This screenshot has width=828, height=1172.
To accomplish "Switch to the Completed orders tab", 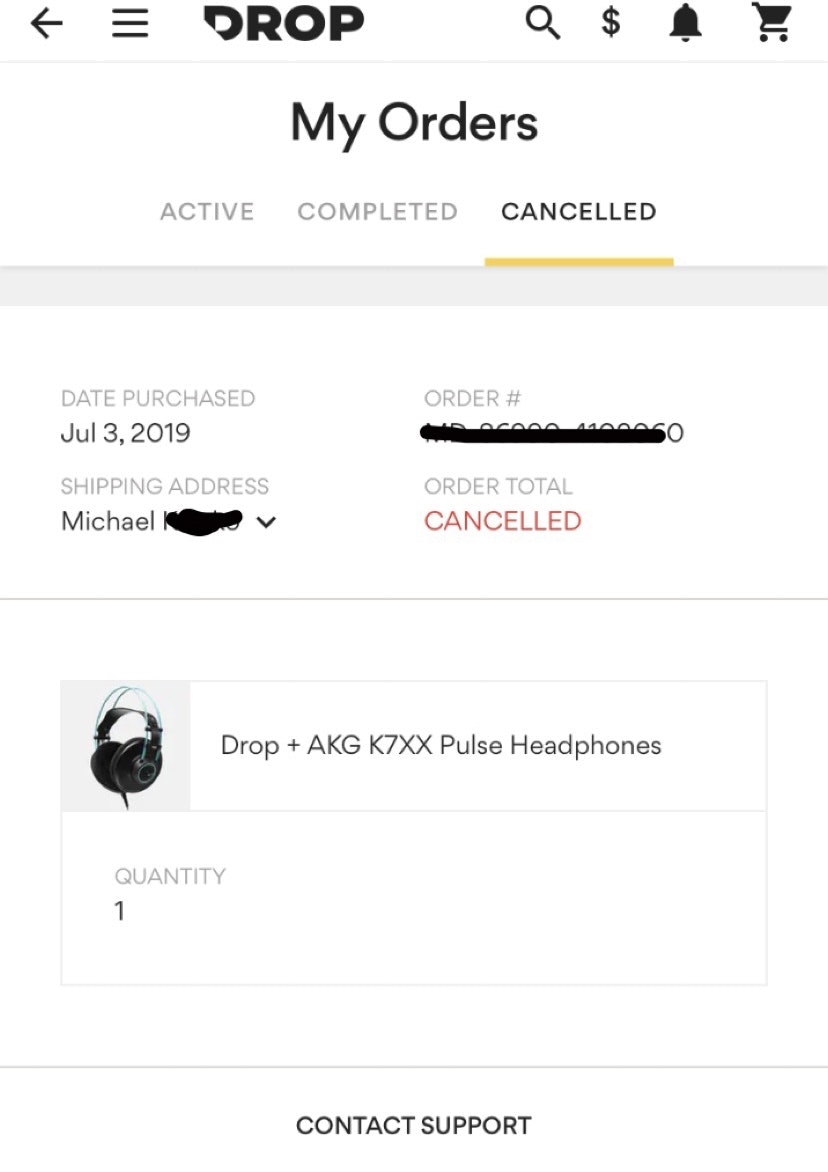I will 377,212.
